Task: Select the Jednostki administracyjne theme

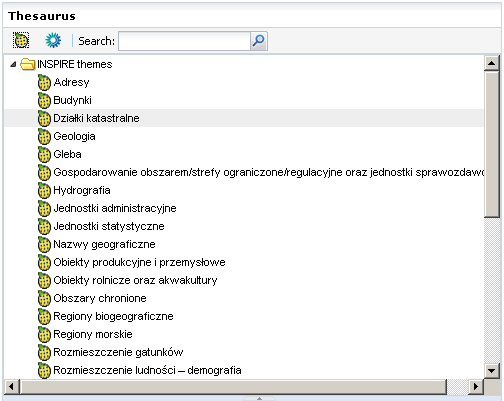Action: (x=115, y=208)
